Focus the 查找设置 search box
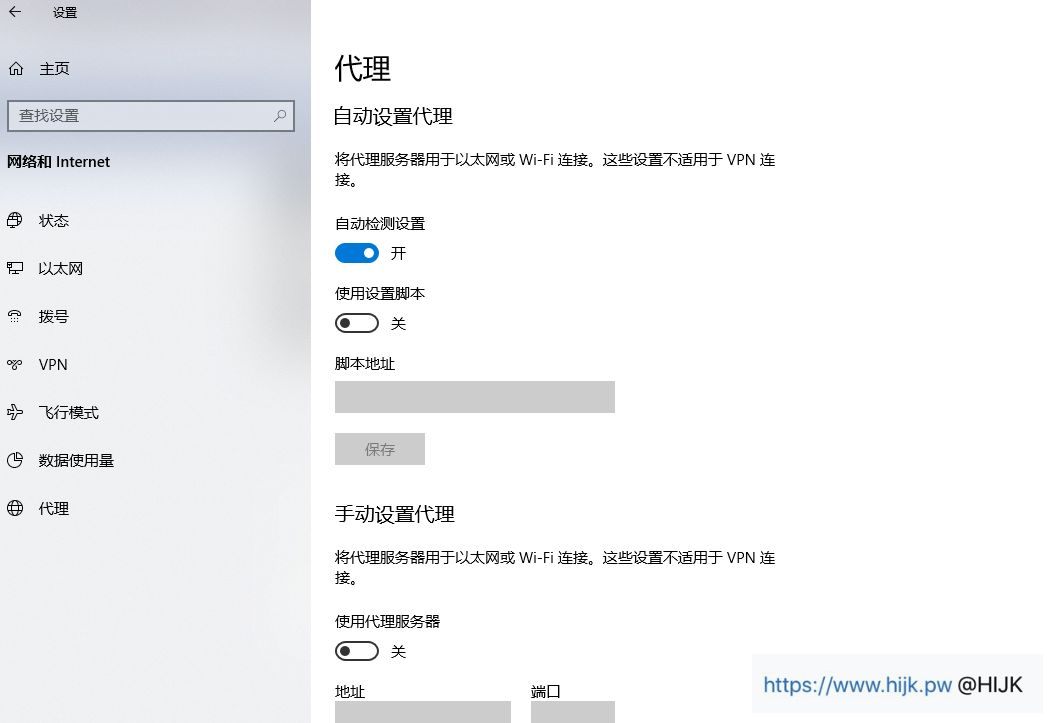Image resolution: width=1053 pixels, height=723 pixels. (x=140, y=116)
